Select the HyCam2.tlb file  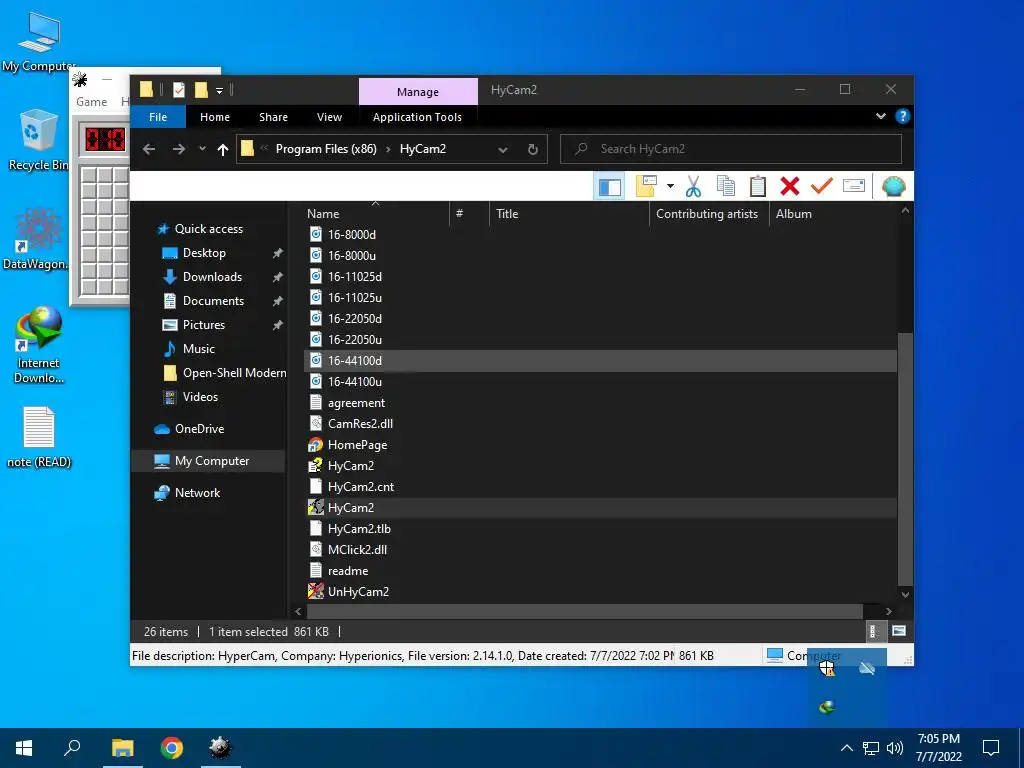[x=359, y=528]
